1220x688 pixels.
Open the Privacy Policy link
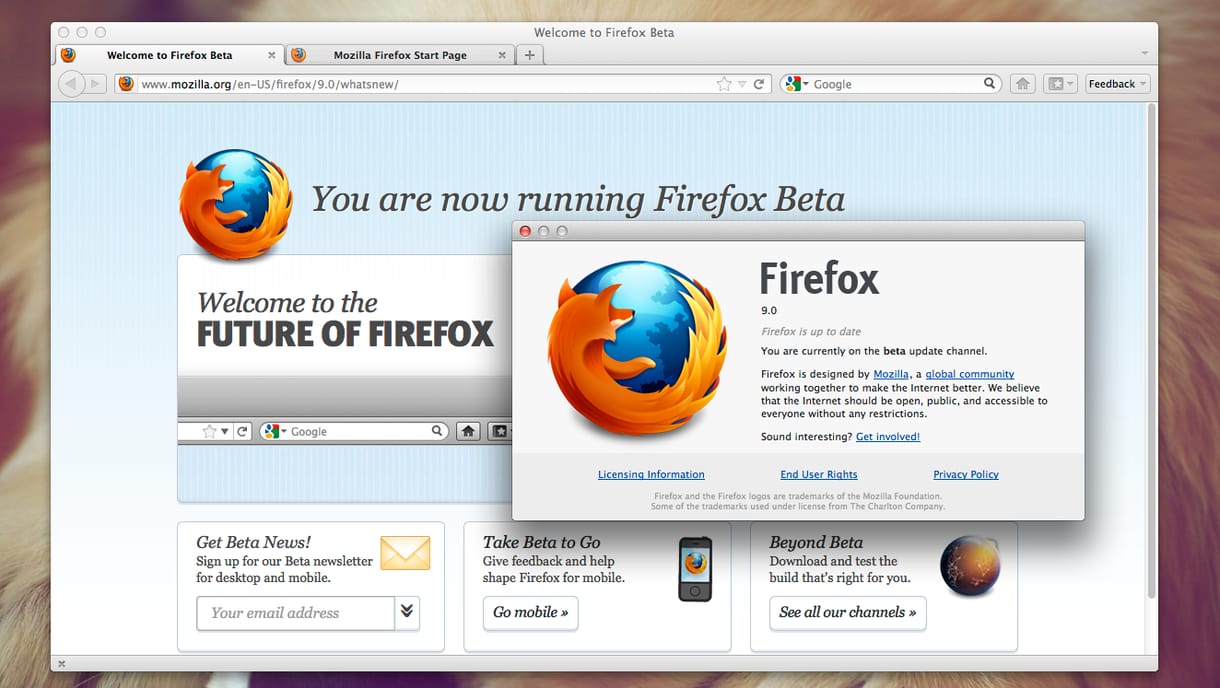pyautogui.click(x=966, y=475)
